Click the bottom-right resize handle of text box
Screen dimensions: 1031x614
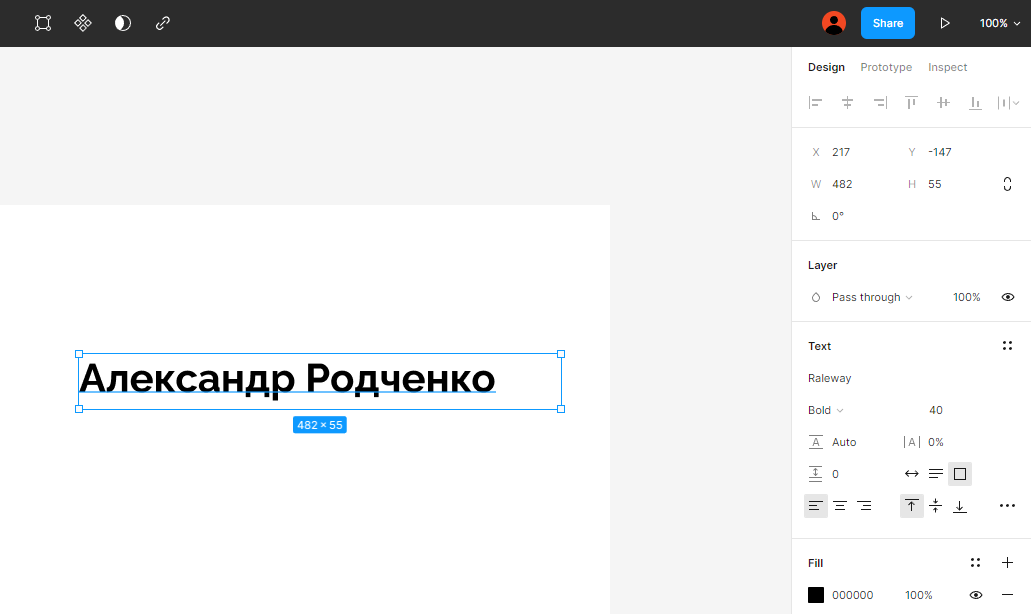(561, 409)
